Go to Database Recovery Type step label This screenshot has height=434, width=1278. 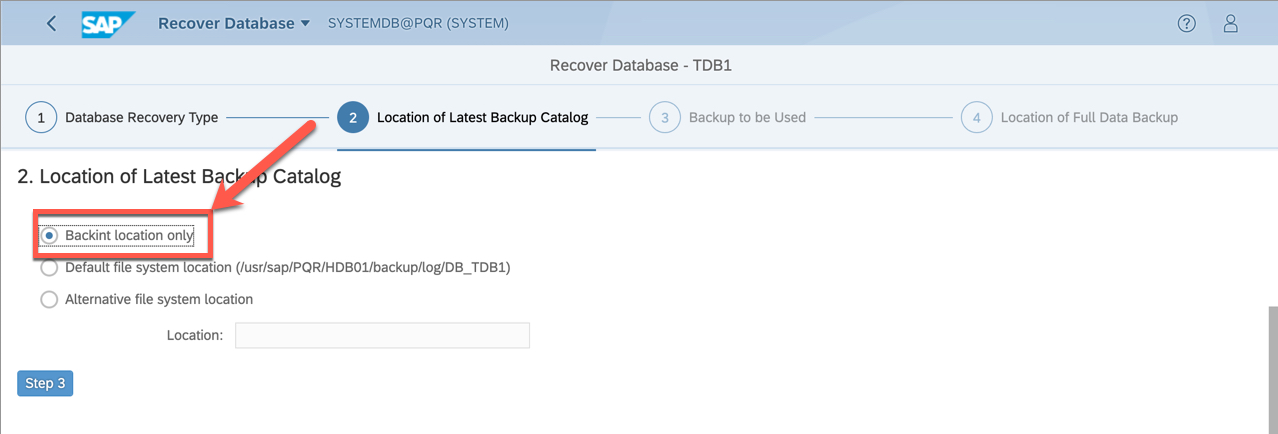point(141,117)
